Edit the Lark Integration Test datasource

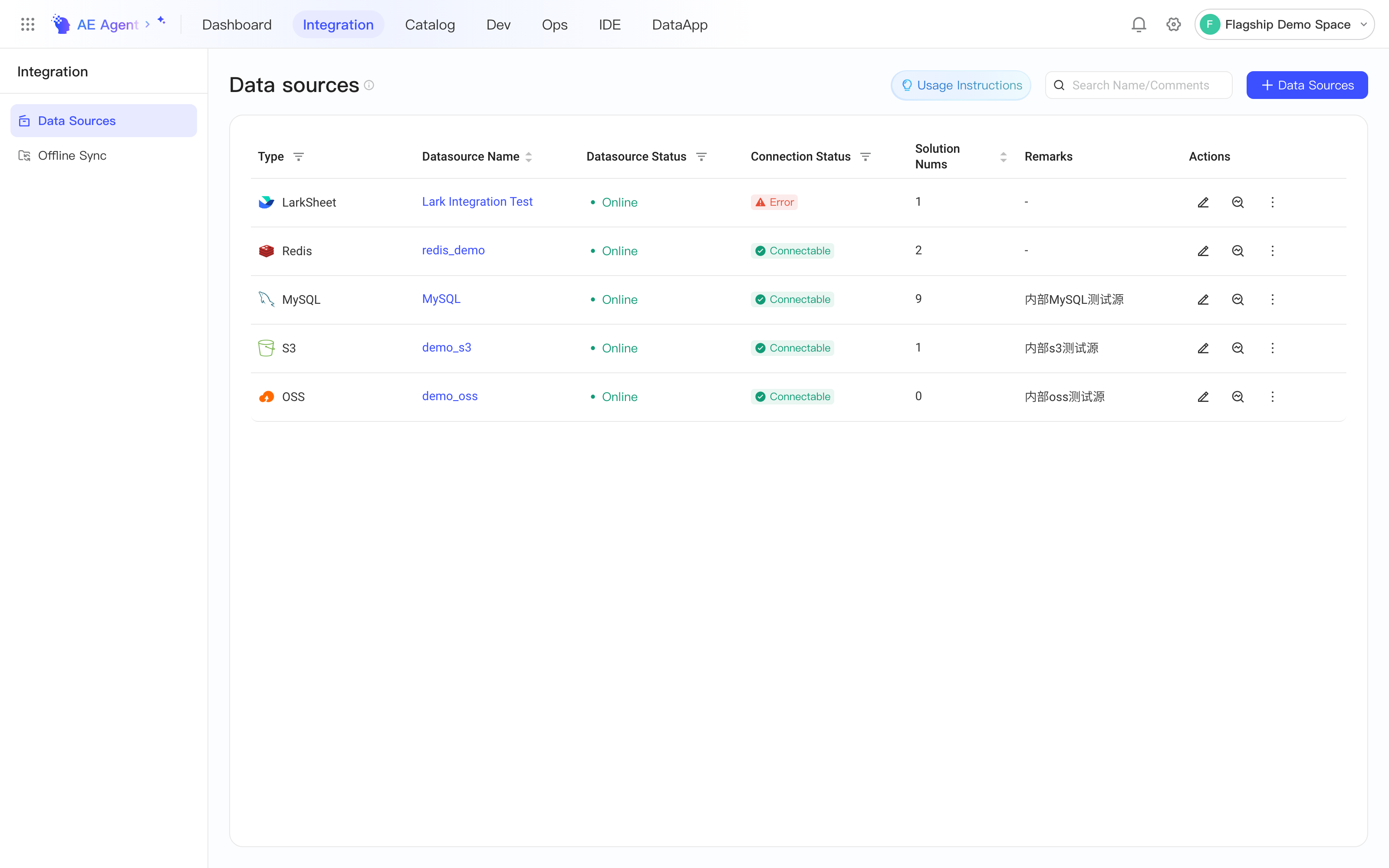[1203, 202]
